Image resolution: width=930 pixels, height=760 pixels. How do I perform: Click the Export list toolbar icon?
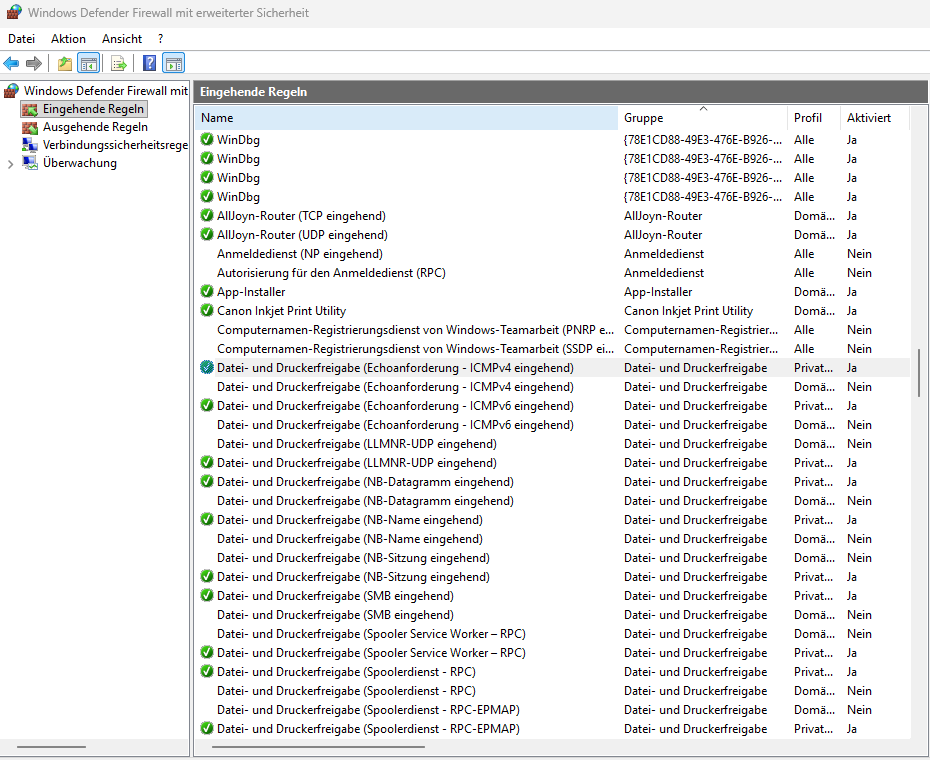point(119,63)
